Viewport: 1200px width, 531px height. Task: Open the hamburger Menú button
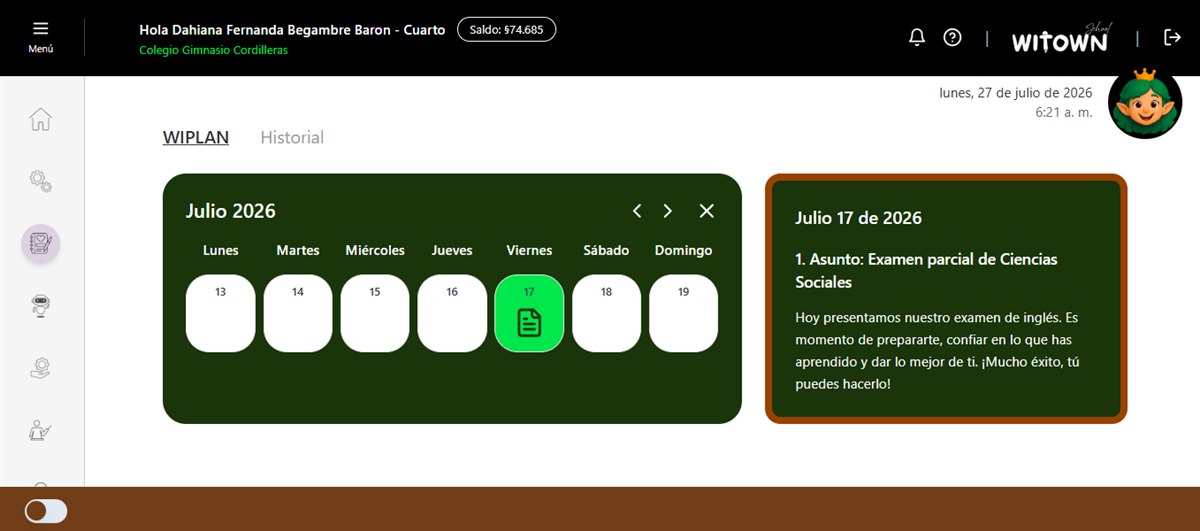click(40, 36)
